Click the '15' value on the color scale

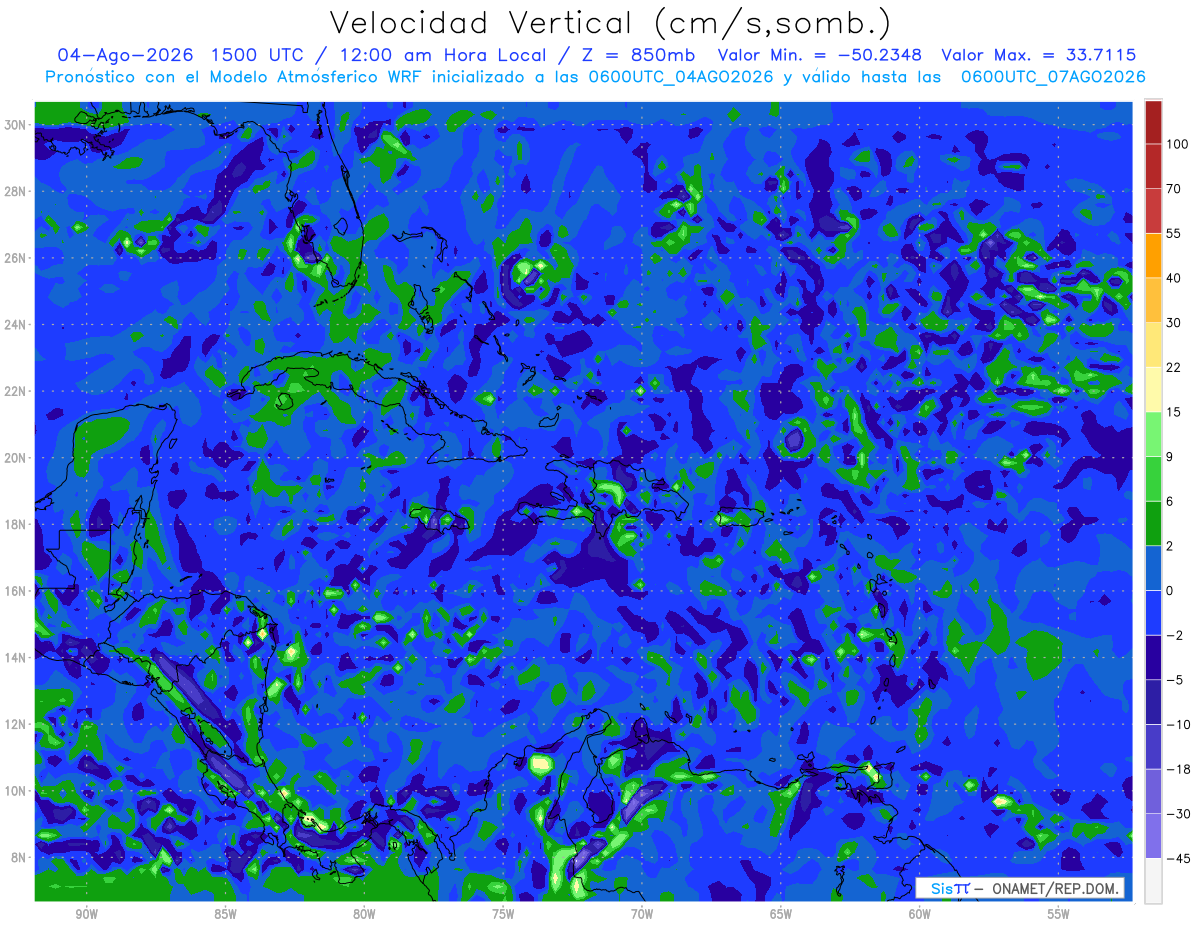(1174, 412)
